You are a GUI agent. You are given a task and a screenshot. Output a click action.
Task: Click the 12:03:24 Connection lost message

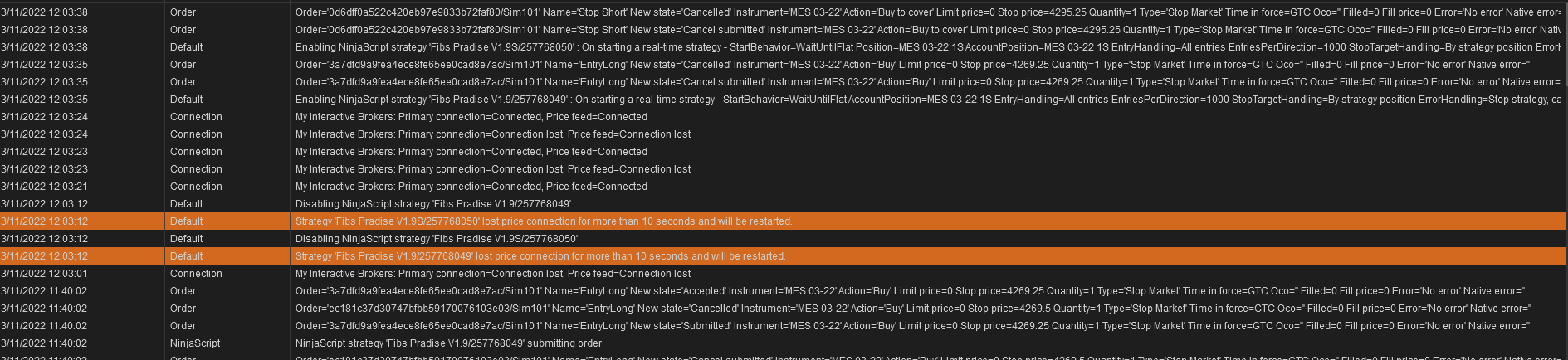coord(493,134)
